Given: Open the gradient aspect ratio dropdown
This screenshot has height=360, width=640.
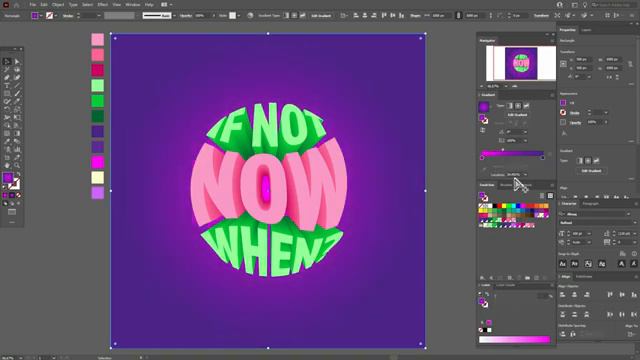Looking at the screenshot, I should [x=525, y=140].
